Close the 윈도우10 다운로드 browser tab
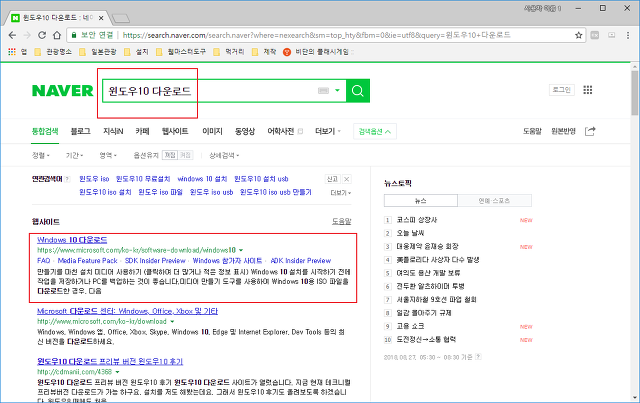This screenshot has height=403, width=640. point(101,18)
